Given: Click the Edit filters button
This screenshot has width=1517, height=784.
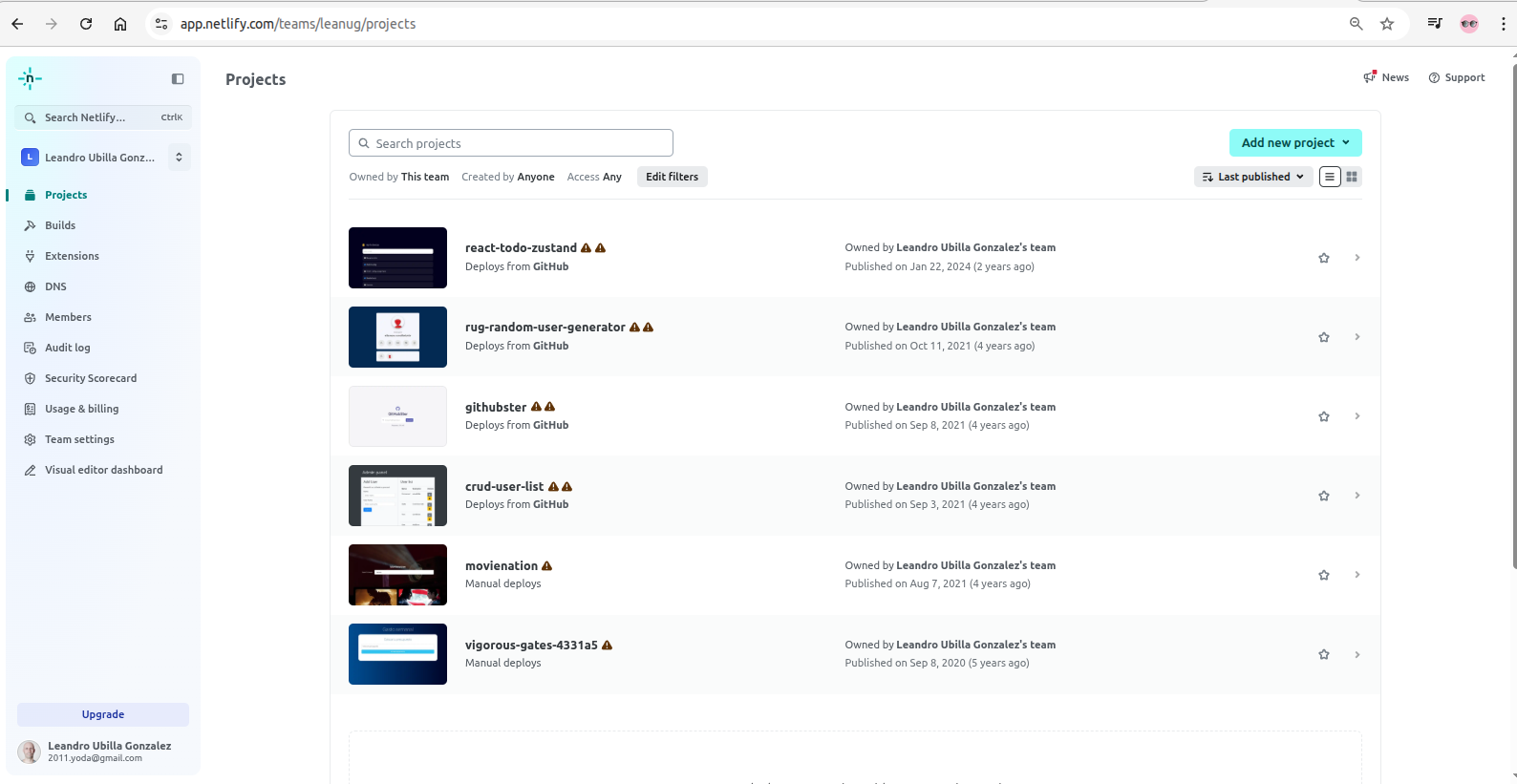Looking at the screenshot, I should coord(672,177).
